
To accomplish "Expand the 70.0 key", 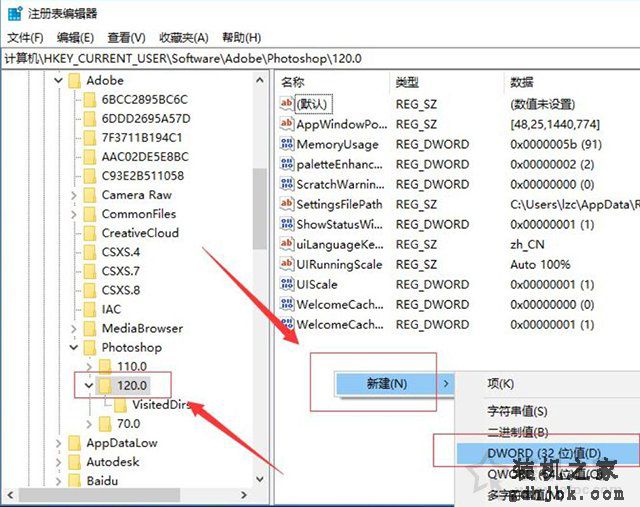I will coord(89,424).
